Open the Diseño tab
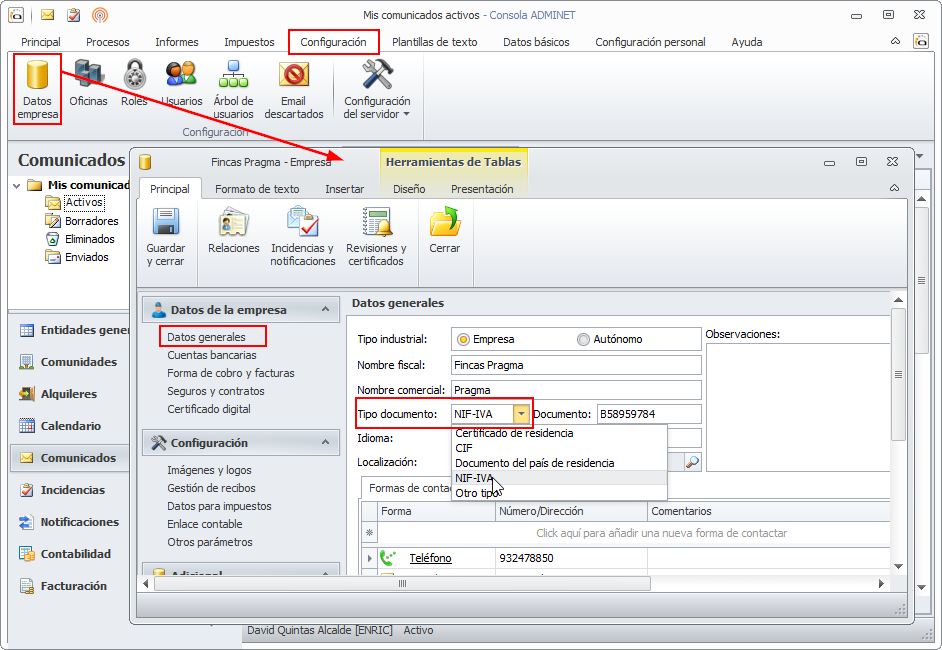This screenshot has width=942, height=650. pyautogui.click(x=409, y=189)
